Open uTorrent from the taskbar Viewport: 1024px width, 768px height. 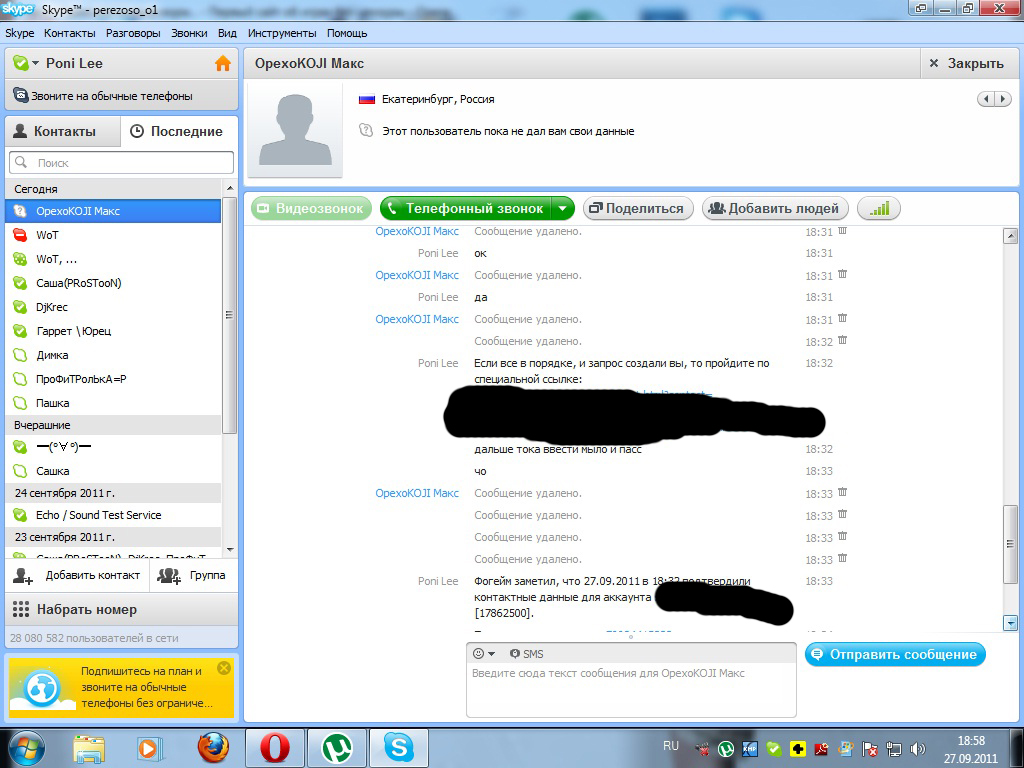point(336,747)
